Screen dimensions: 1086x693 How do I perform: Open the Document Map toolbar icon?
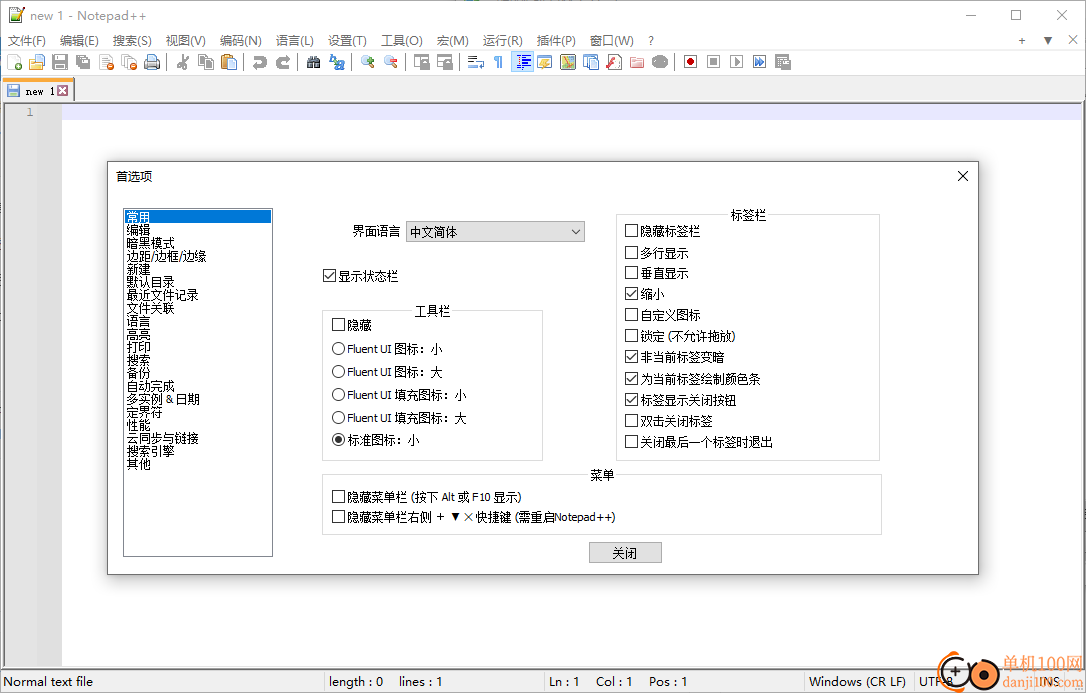point(568,62)
